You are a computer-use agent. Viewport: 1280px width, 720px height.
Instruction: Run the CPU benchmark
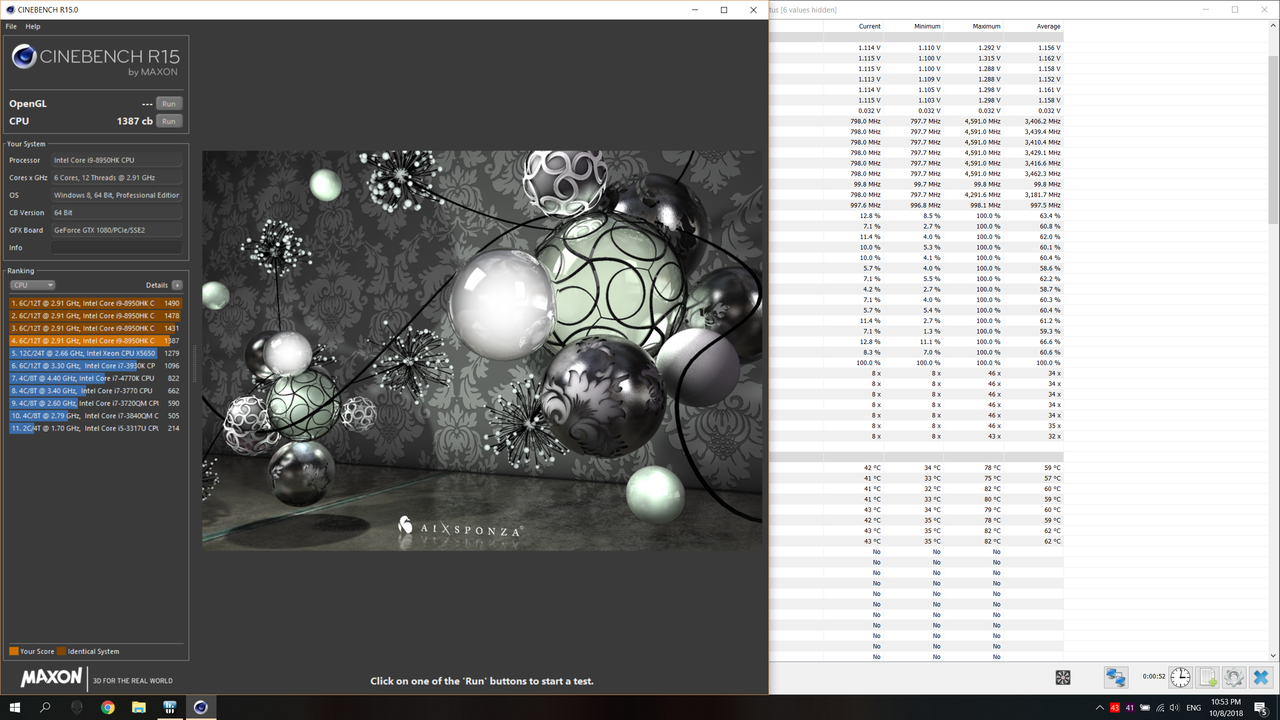[169, 121]
